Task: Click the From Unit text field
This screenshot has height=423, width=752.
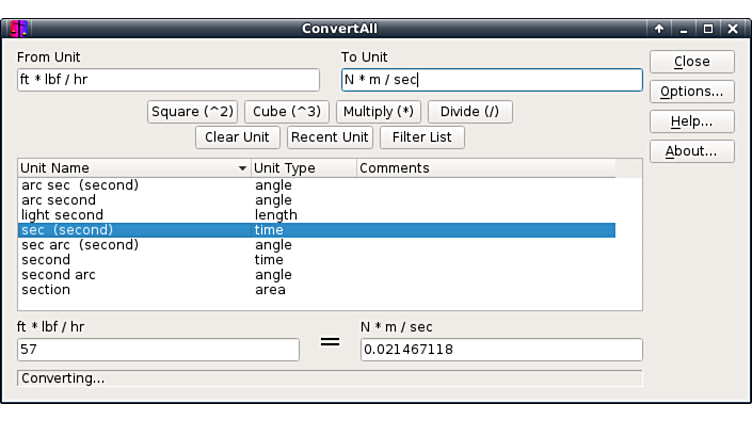Action: point(168,80)
